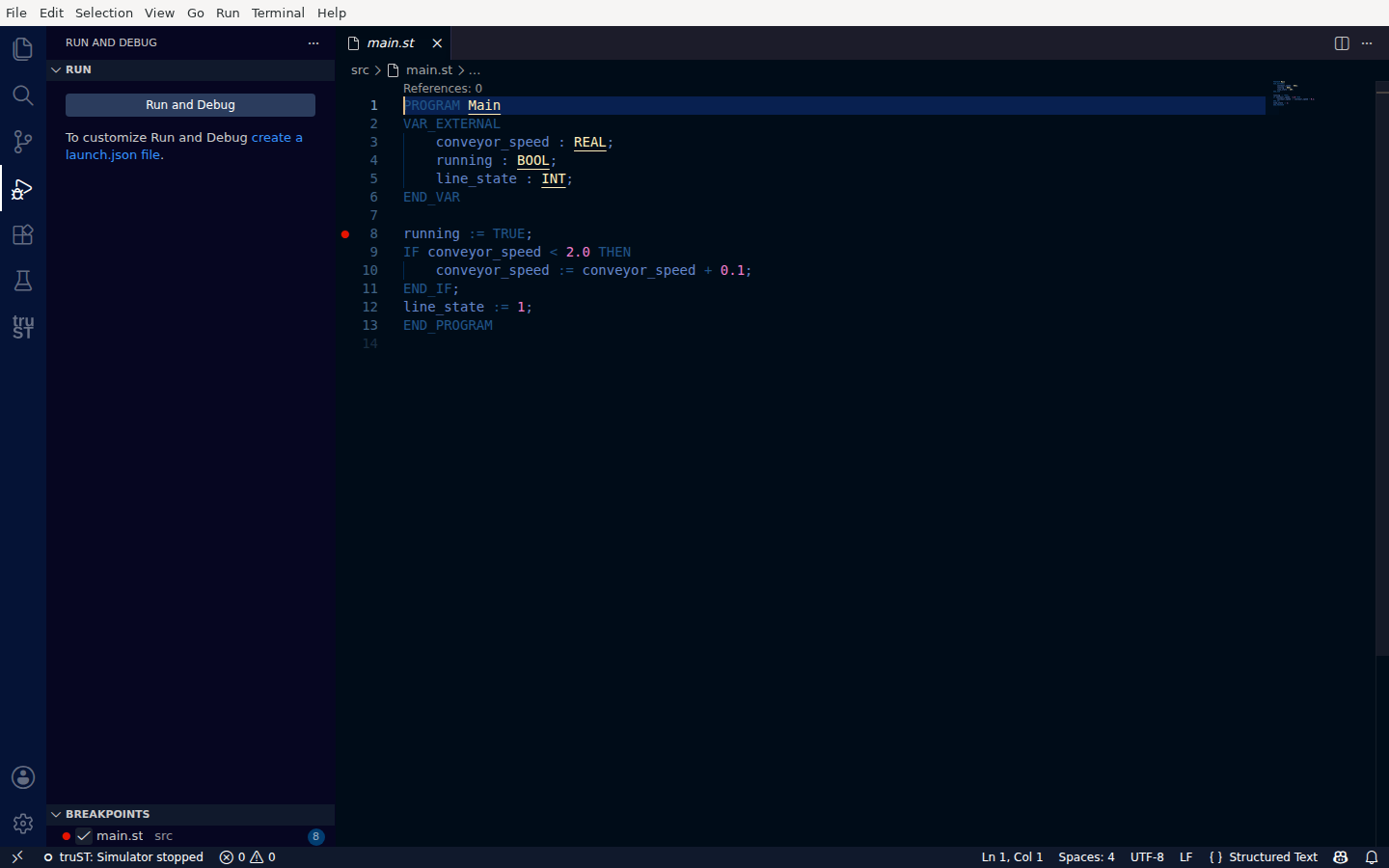Collapse the RUN section

tap(190, 69)
